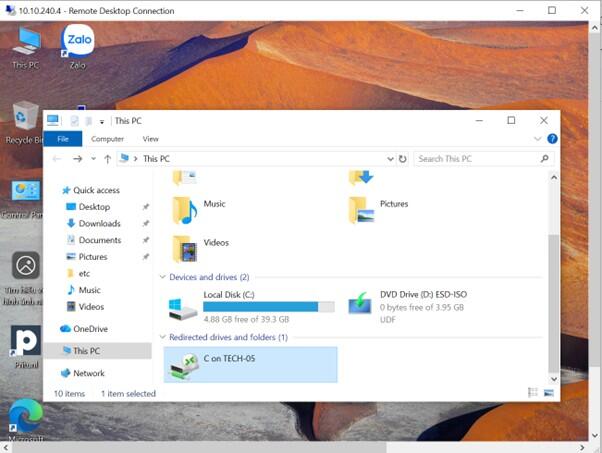Expand the ribbon with the chevron
602x453 pixels.
[538, 139]
